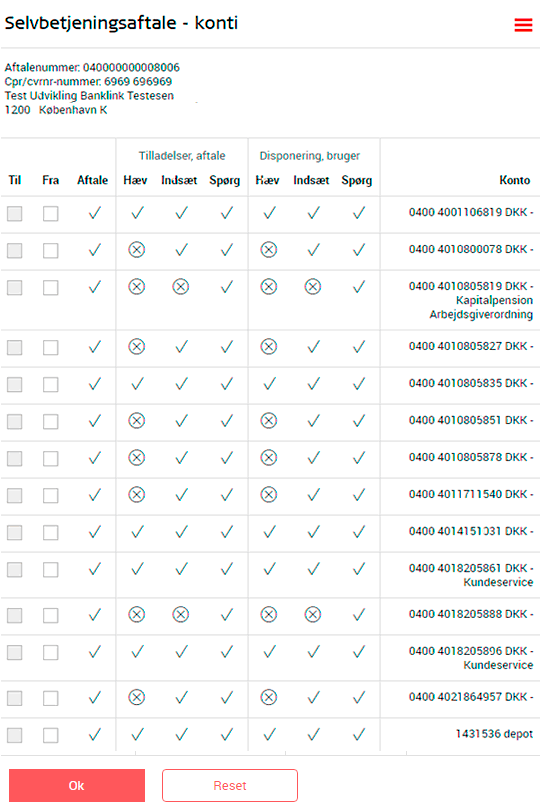The image size is (540, 810).
Task: Click agreement Indsæt cross icon for account 4010805819
Action: (x=180, y=287)
